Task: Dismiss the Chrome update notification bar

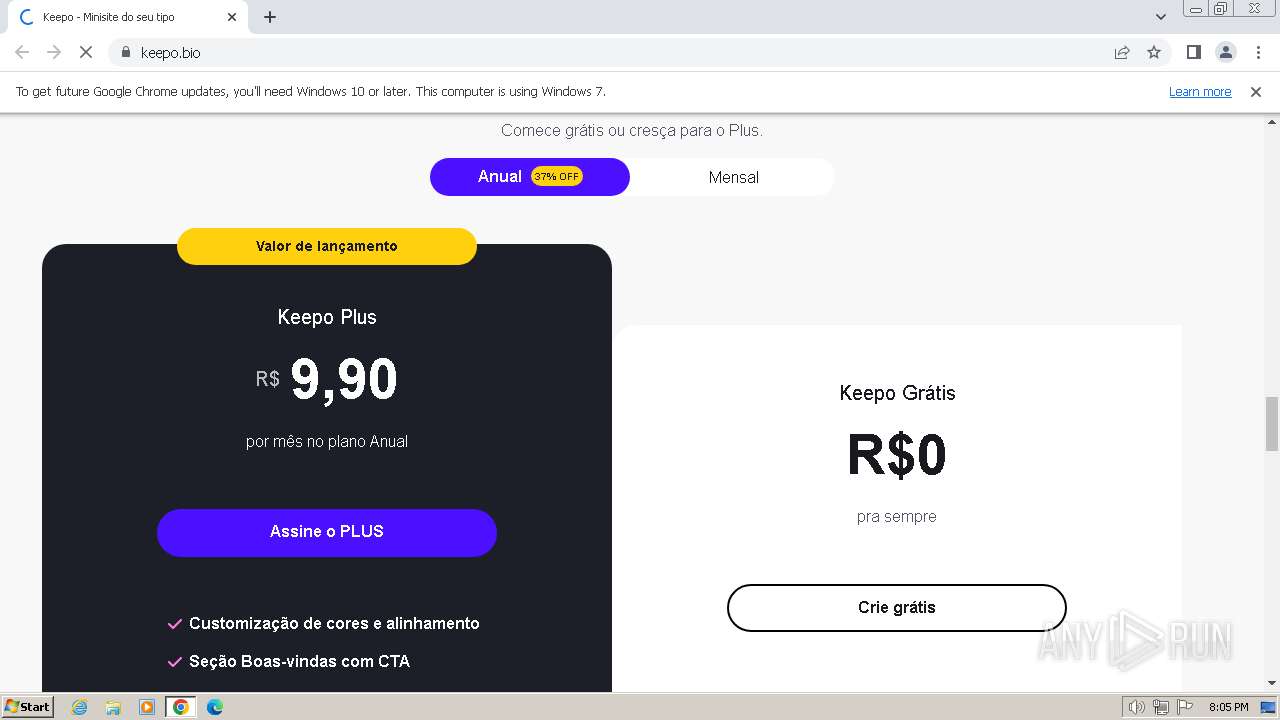Action: click(x=1256, y=92)
